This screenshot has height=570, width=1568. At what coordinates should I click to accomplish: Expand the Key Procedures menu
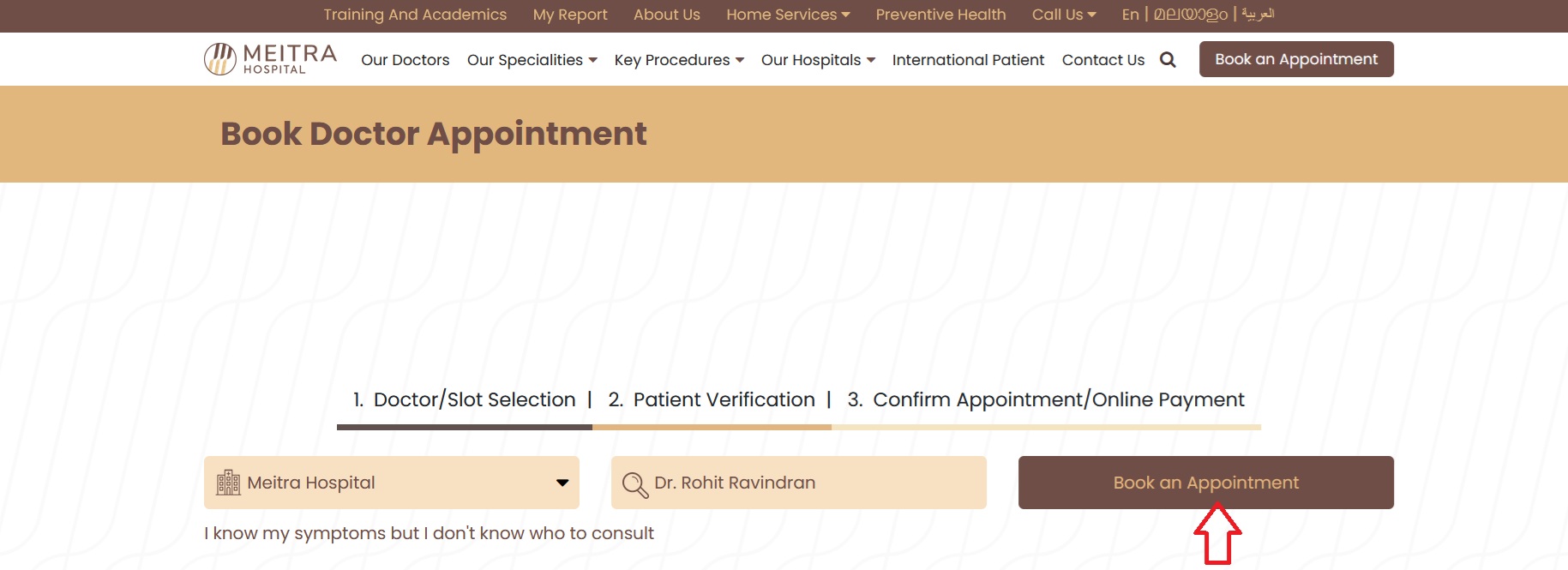[x=679, y=60]
